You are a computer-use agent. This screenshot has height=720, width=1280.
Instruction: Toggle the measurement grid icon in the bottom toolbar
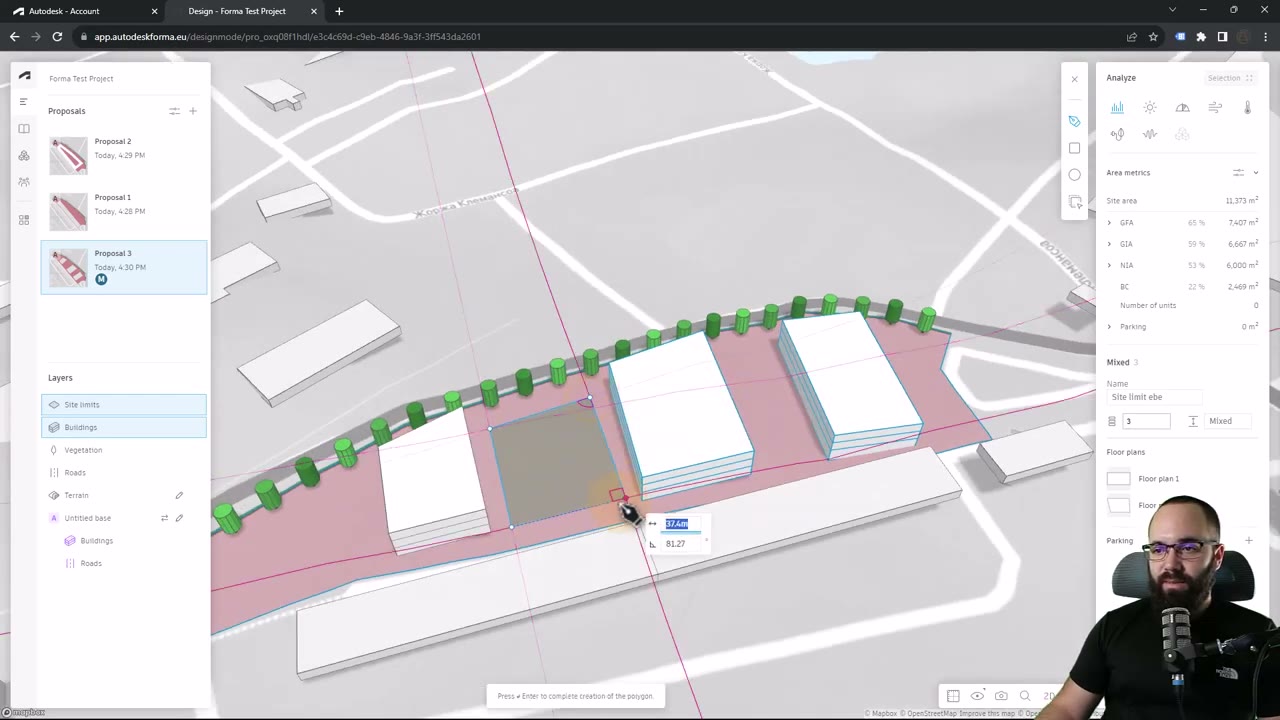click(953, 696)
